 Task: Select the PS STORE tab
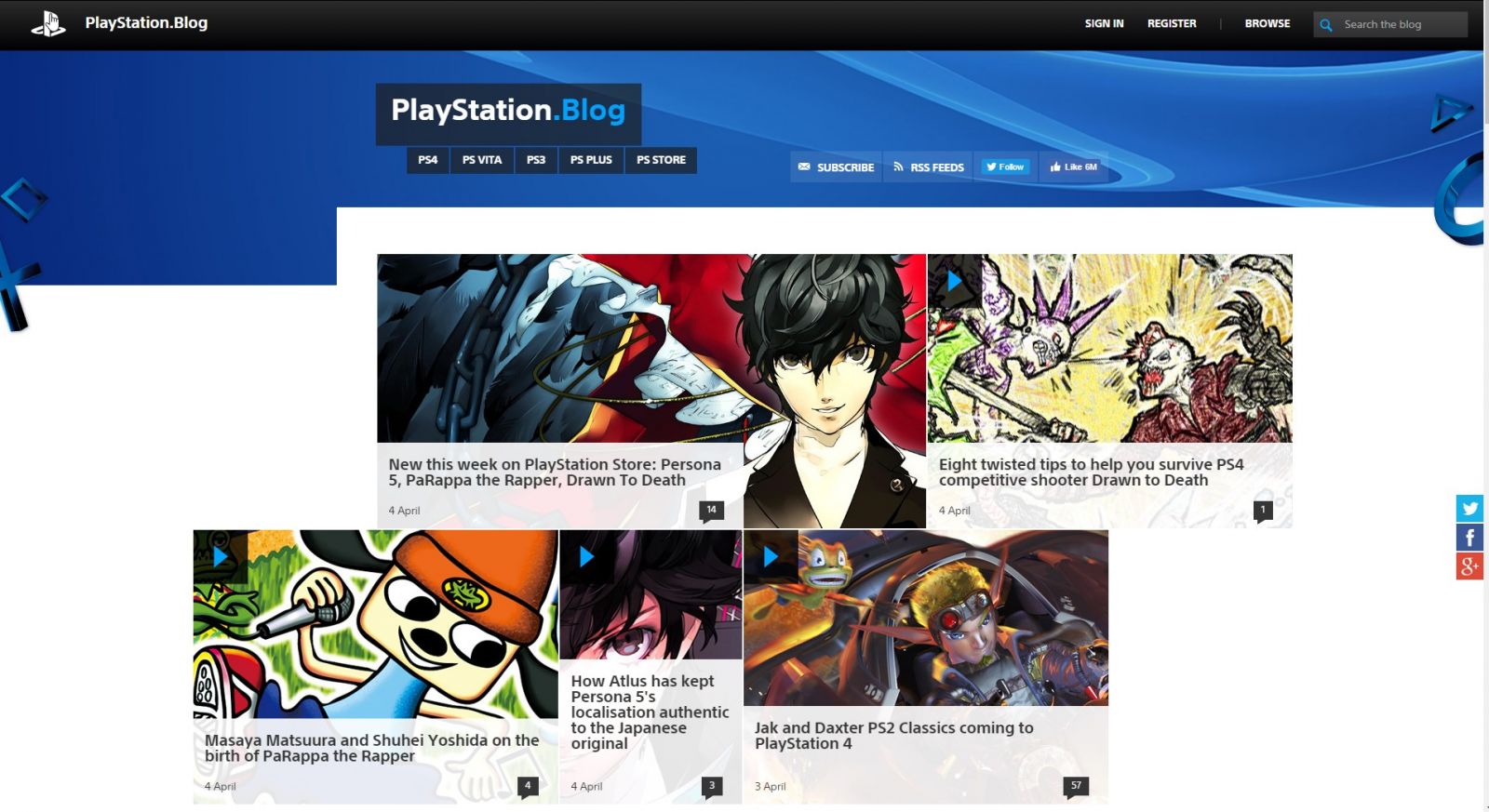pyautogui.click(x=661, y=160)
